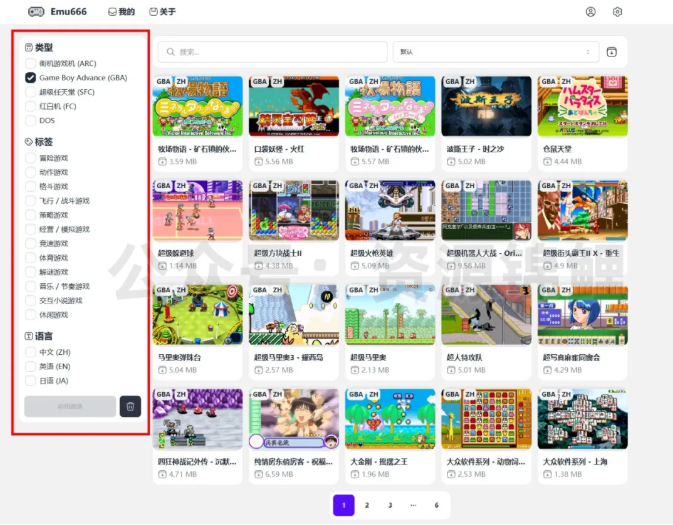Click download icon next to 2.13 MB
Viewport: 673px width, 525px height.
(355, 370)
